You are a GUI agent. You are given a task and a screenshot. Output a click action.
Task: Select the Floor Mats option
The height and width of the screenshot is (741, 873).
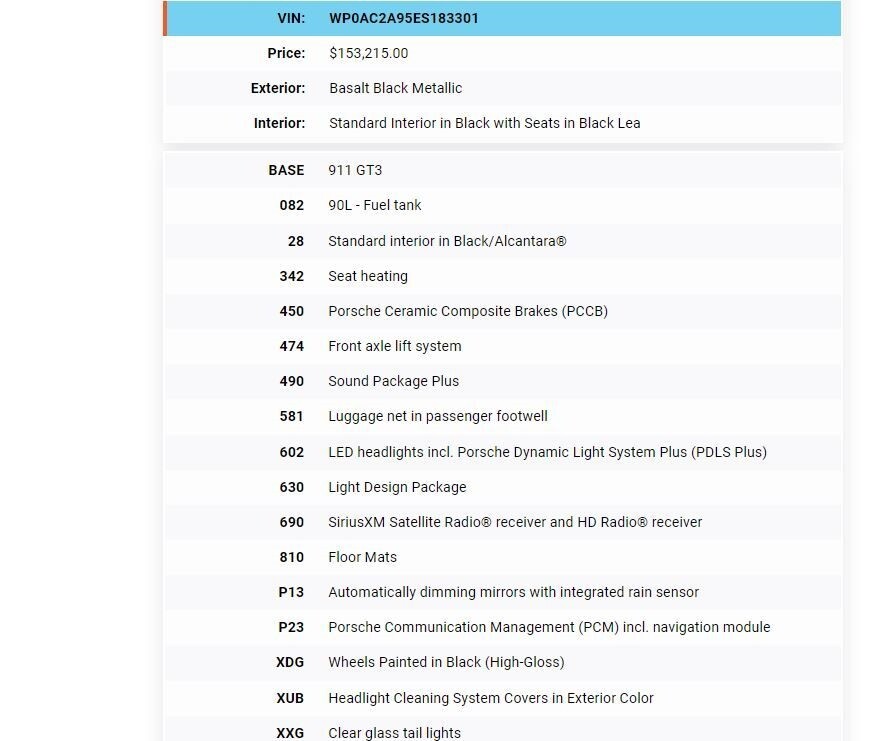[362, 558]
